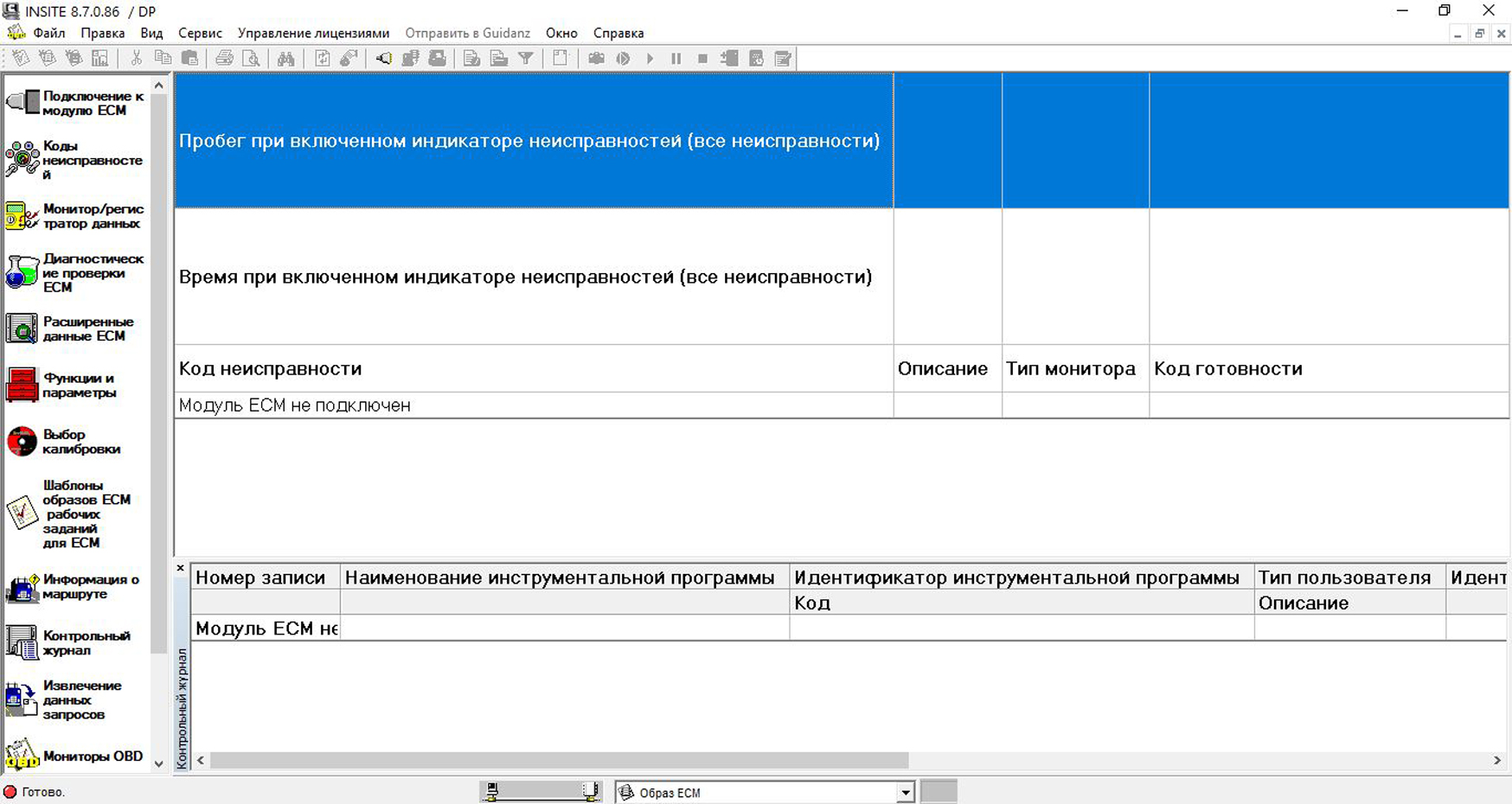The image size is (1512, 804).
Task: Click the Тип монитора column header
Action: tap(1070, 368)
